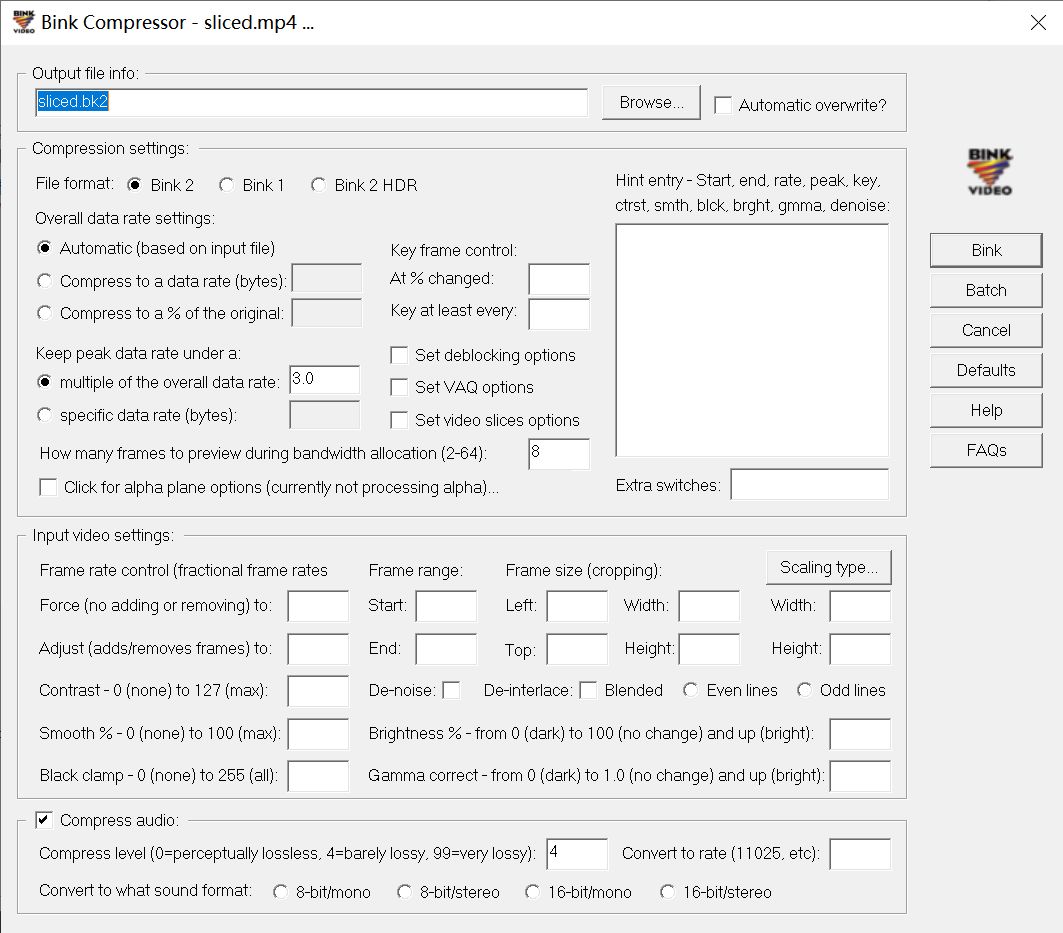Click the frames to preview field
The height and width of the screenshot is (933, 1063).
[559, 454]
